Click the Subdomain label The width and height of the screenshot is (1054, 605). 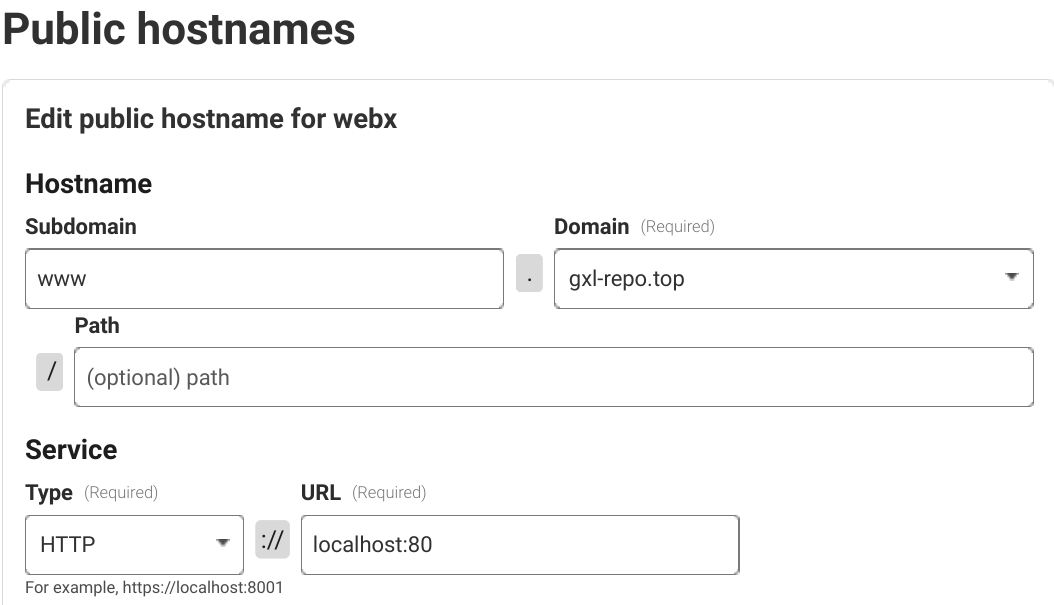pyautogui.click(x=81, y=227)
